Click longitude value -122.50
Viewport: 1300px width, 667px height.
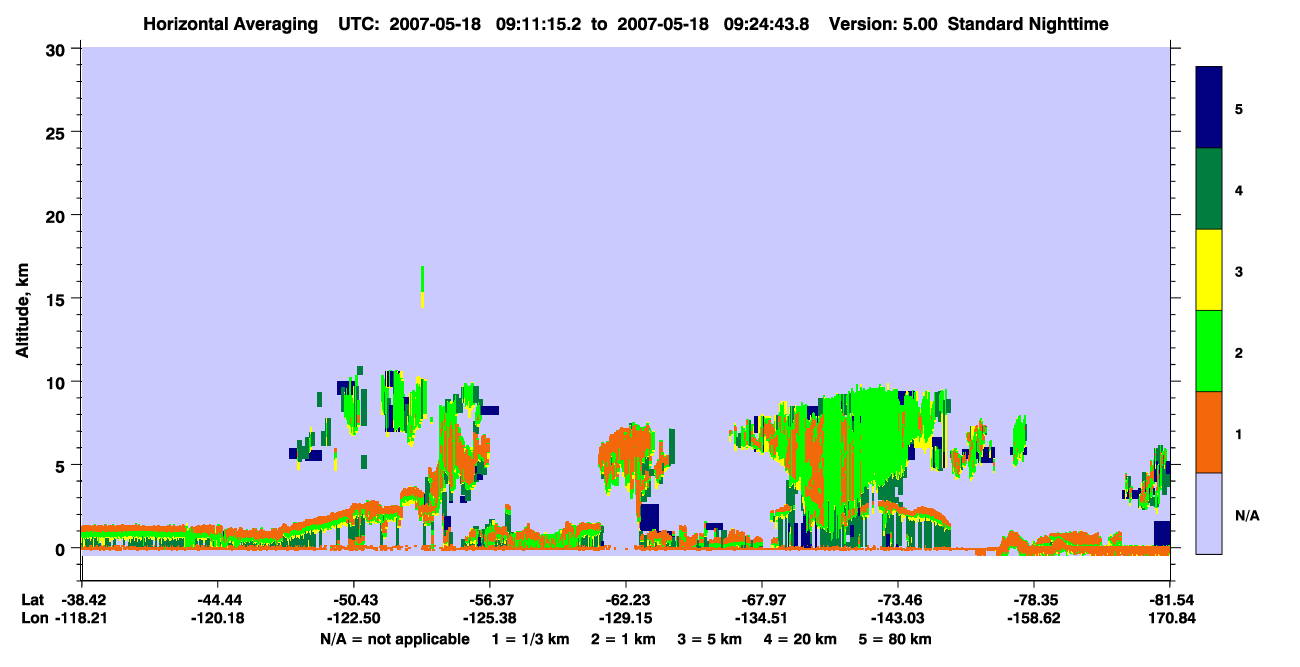click(x=353, y=618)
